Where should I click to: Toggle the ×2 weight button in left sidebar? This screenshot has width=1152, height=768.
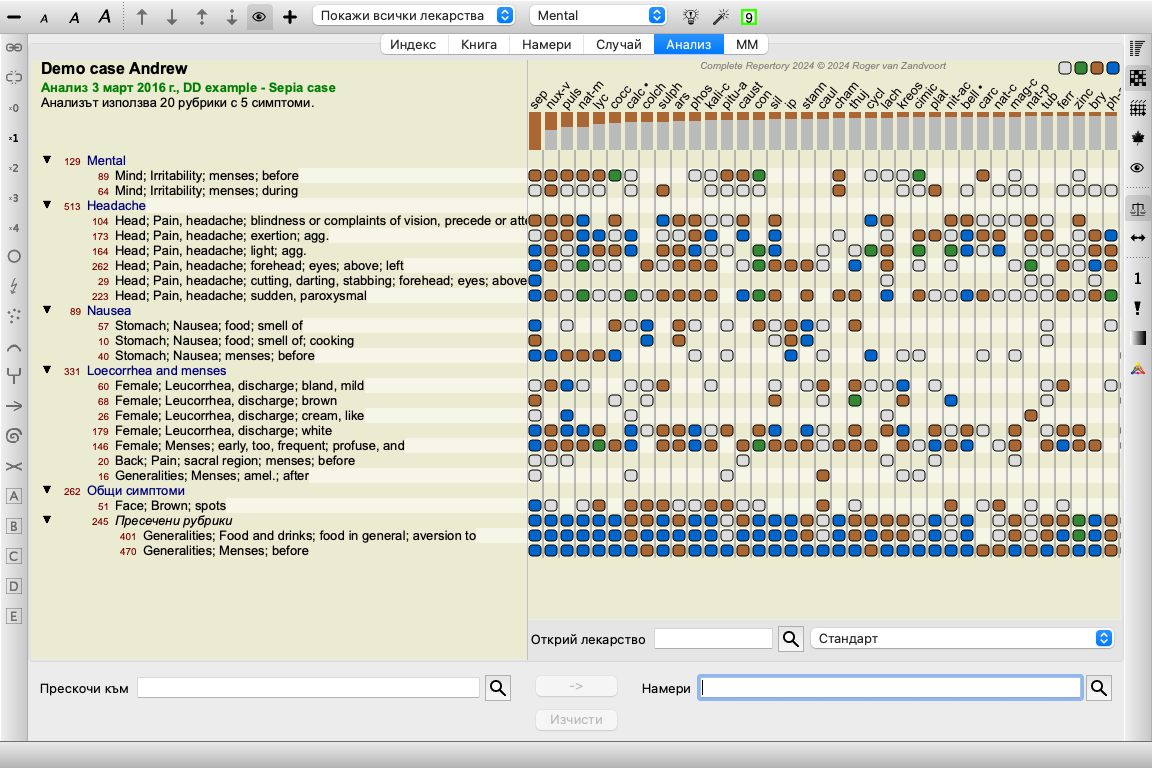tap(14, 168)
